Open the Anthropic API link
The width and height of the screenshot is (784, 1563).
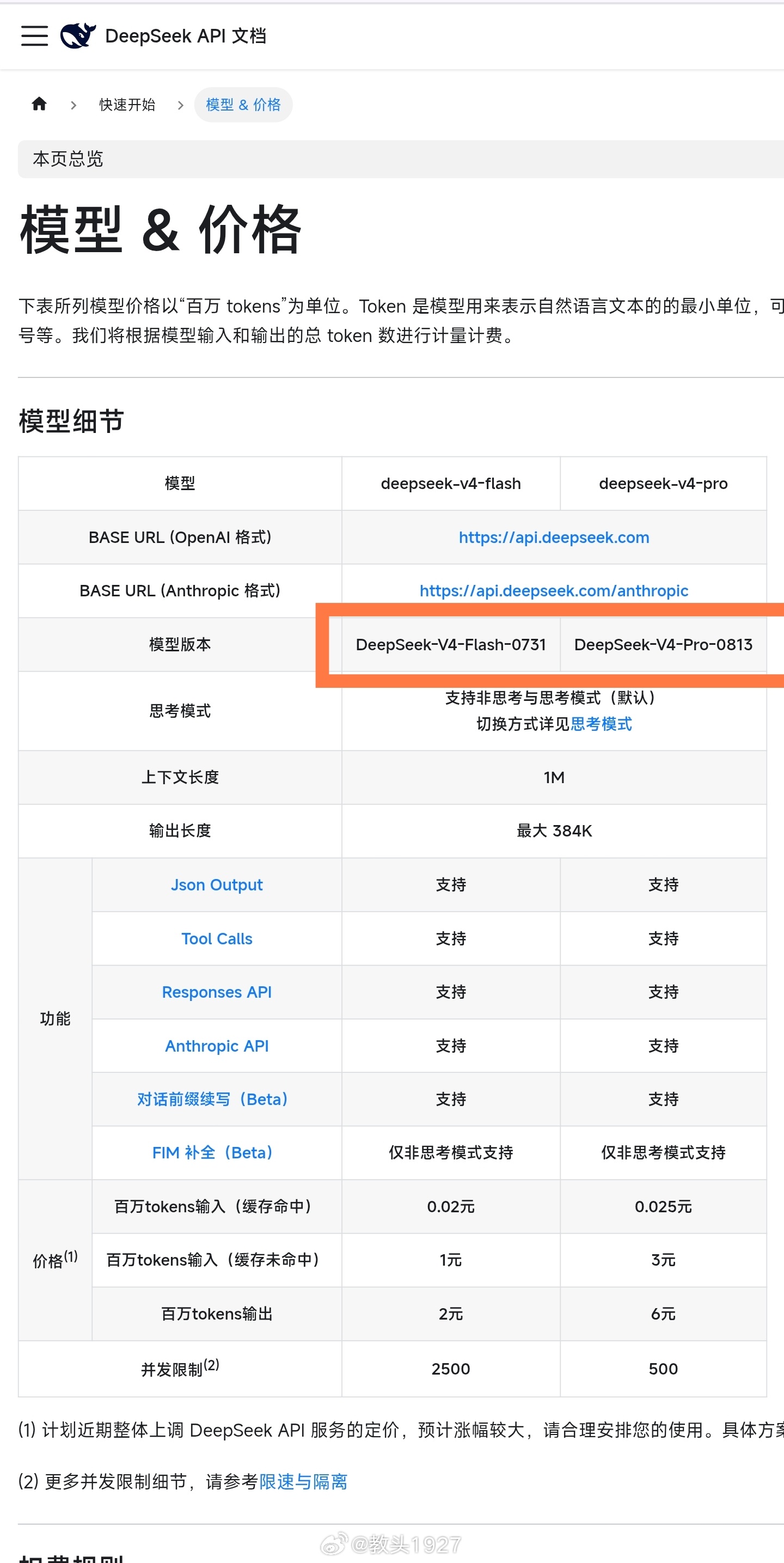pyautogui.click(x=217, y=1046)
